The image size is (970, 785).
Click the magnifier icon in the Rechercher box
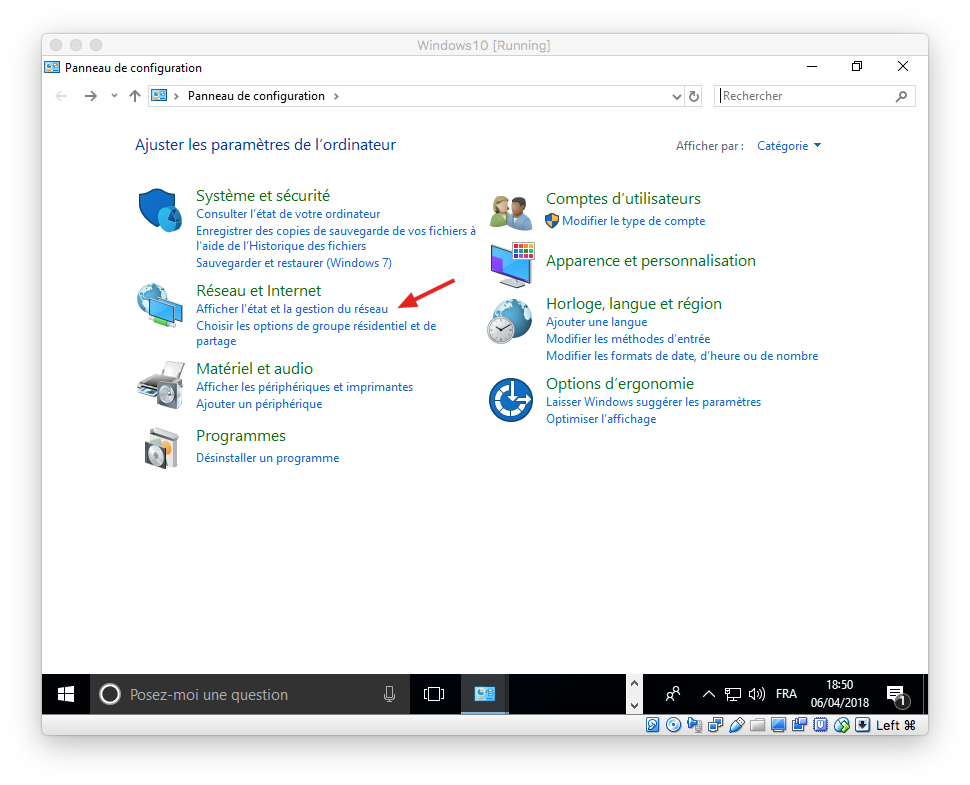901,96
